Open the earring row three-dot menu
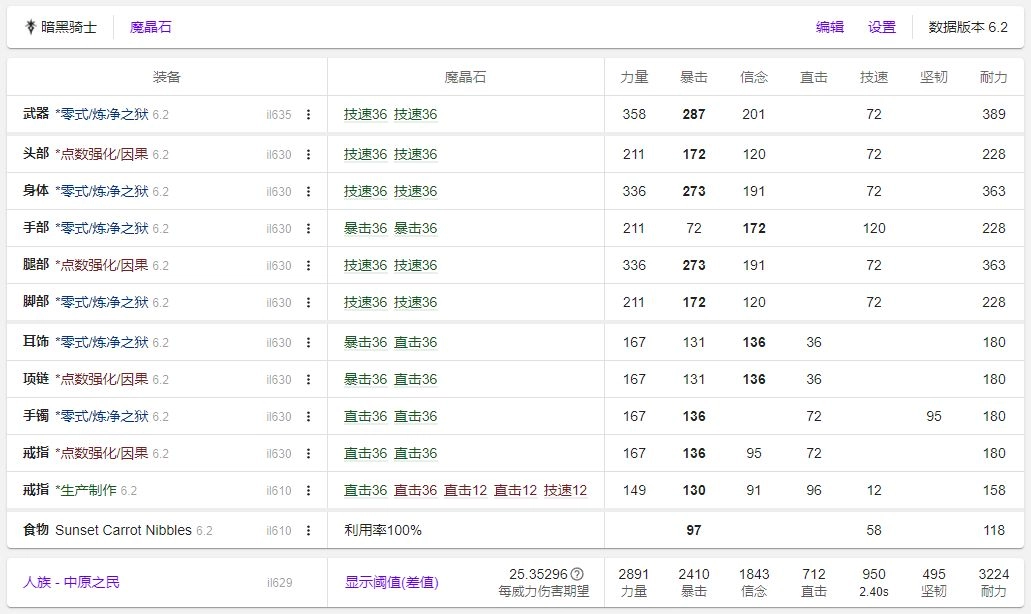1031x614 pixels. (x=308, y=343)
